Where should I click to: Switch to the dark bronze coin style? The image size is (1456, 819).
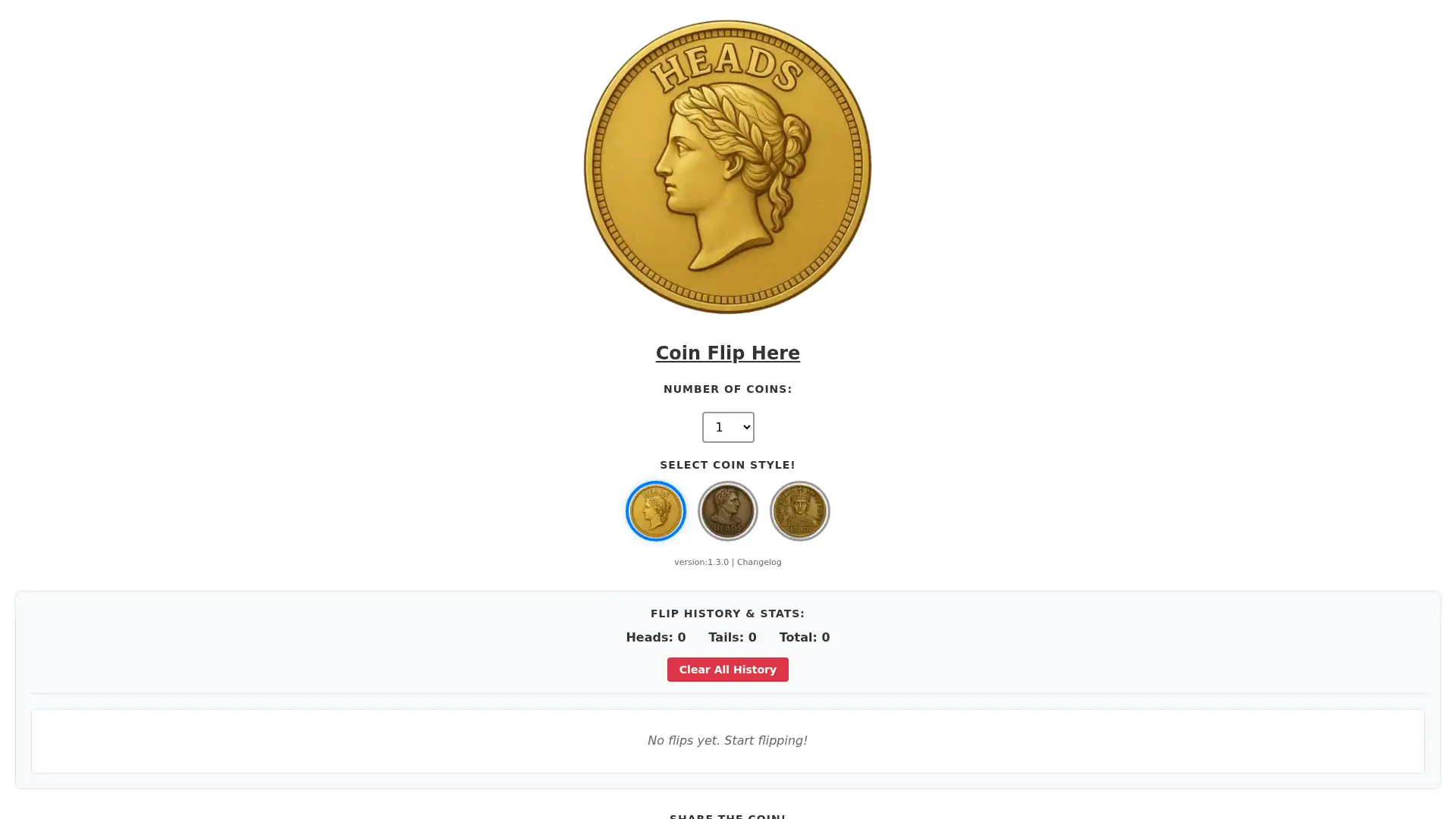[x=727, y=510]
